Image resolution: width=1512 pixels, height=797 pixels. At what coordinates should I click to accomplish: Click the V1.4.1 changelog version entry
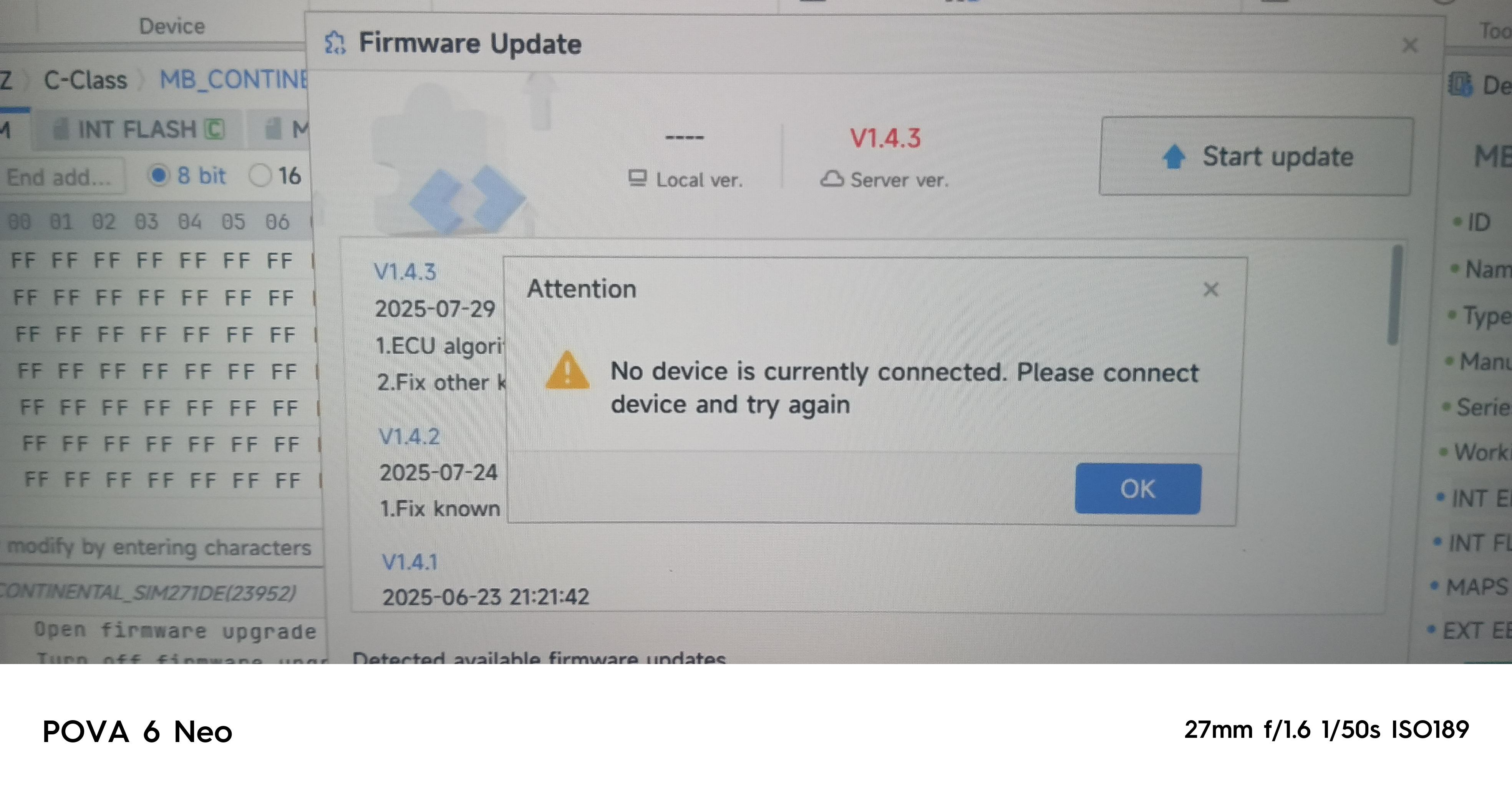(x=410, y=562)
